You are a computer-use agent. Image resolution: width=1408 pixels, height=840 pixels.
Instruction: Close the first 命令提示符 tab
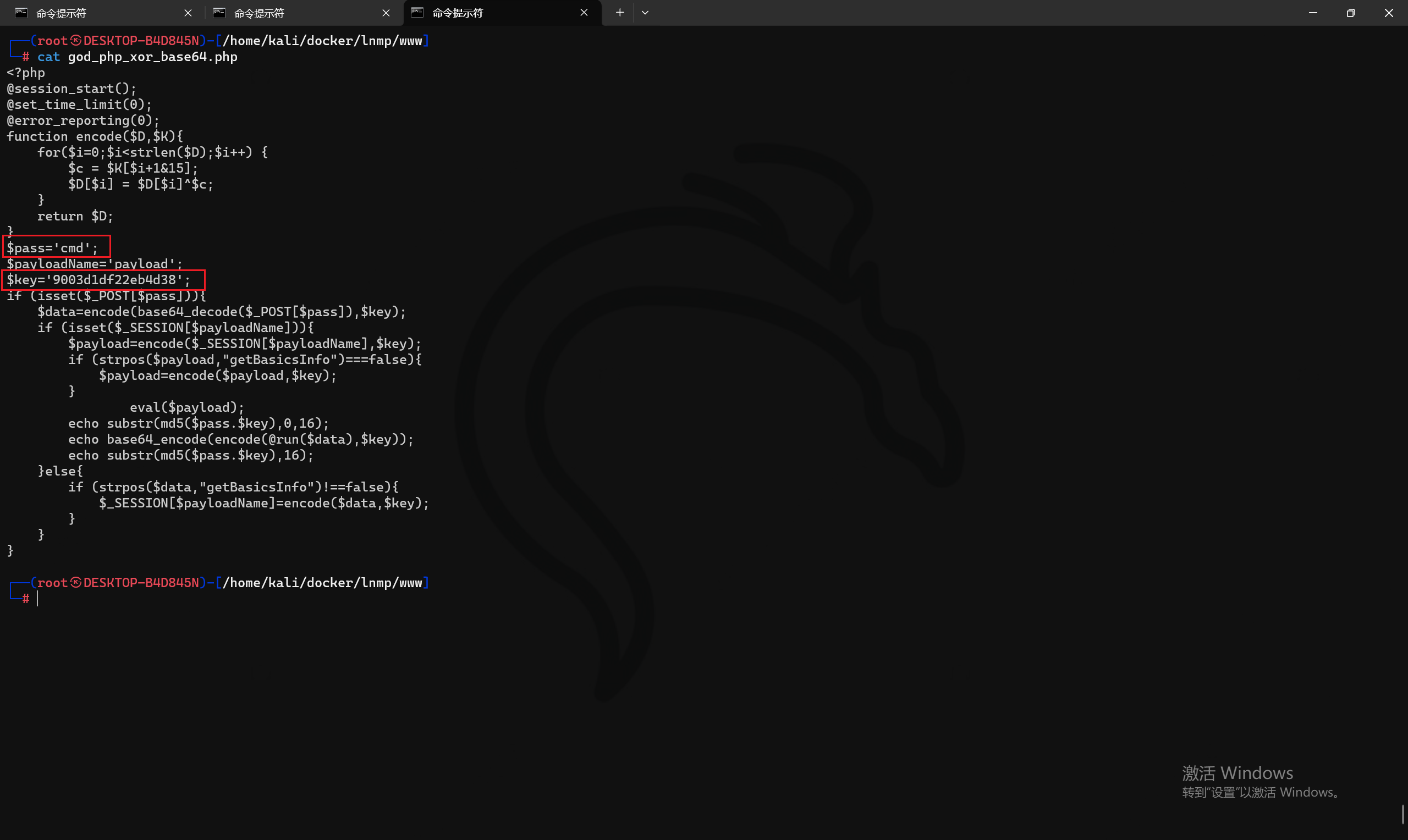188,13
